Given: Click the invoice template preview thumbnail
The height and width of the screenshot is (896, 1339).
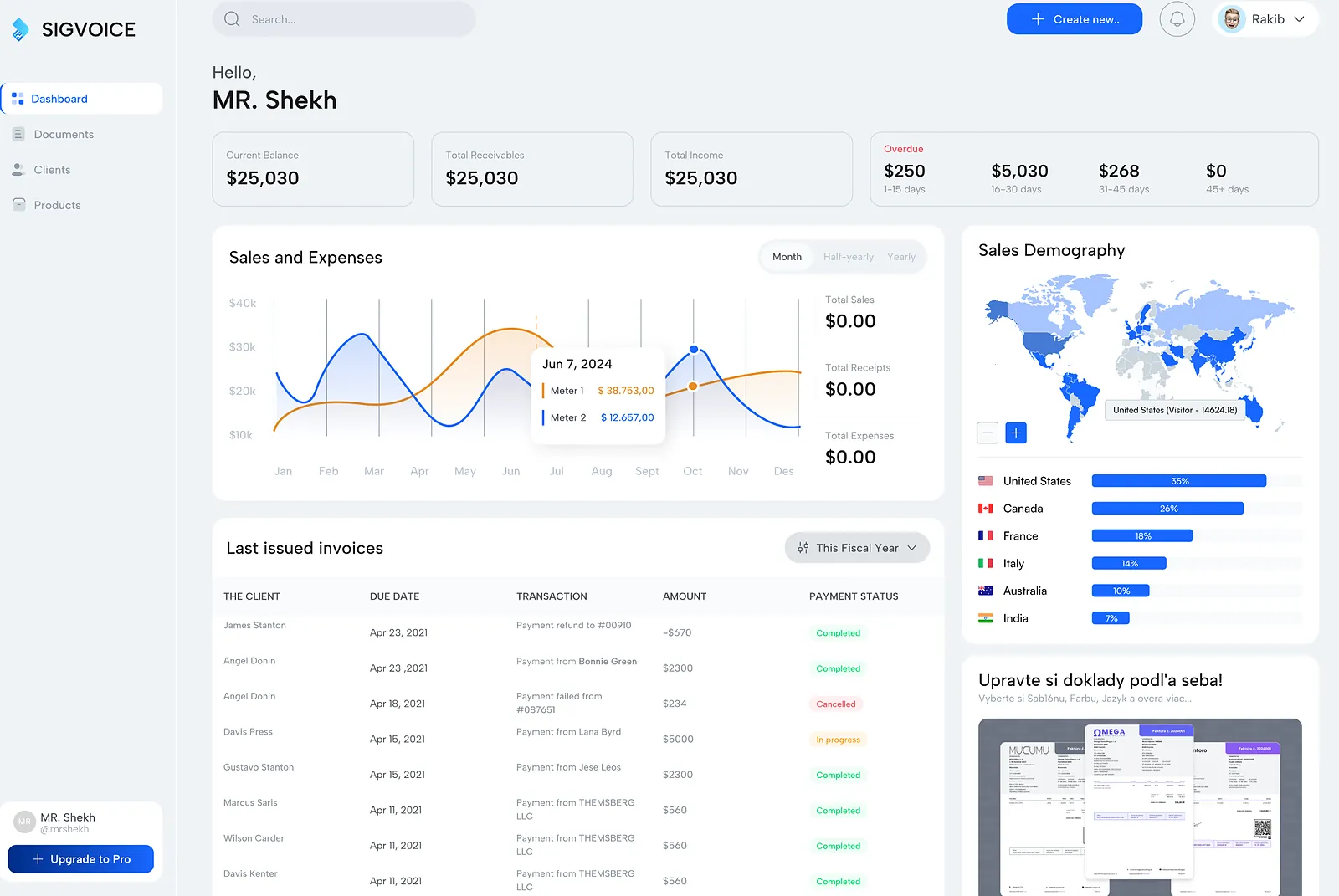Looking at the screenshot, I should click(1140, 807).
